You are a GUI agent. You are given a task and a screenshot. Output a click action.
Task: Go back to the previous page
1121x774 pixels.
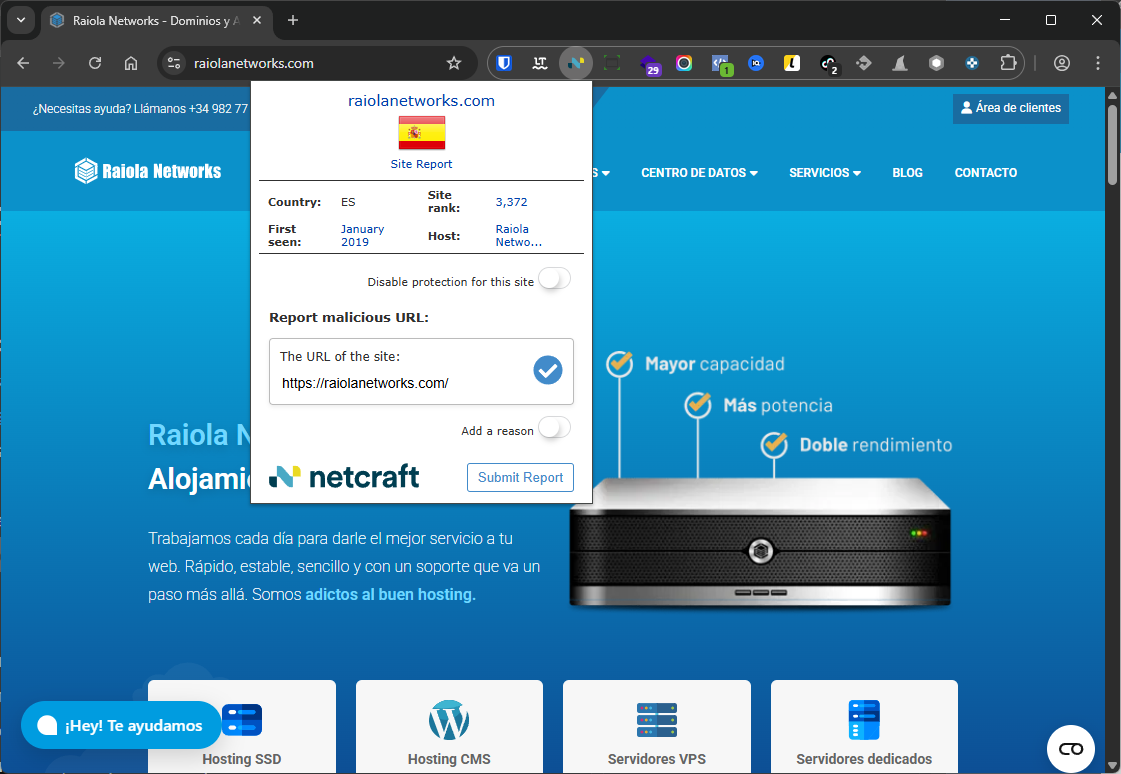(23, 64)
